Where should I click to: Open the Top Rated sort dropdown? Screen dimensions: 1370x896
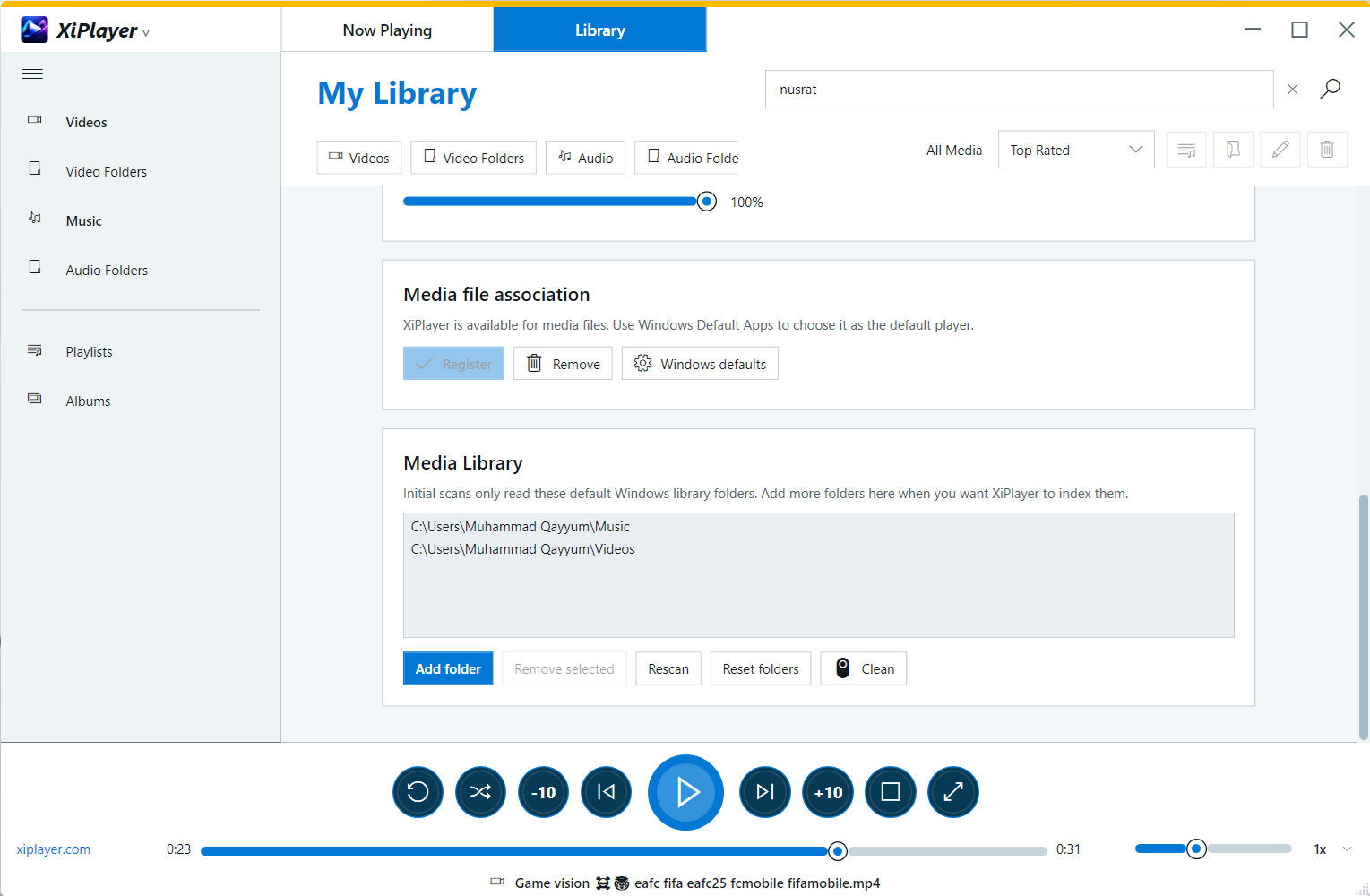(1076, 150)
